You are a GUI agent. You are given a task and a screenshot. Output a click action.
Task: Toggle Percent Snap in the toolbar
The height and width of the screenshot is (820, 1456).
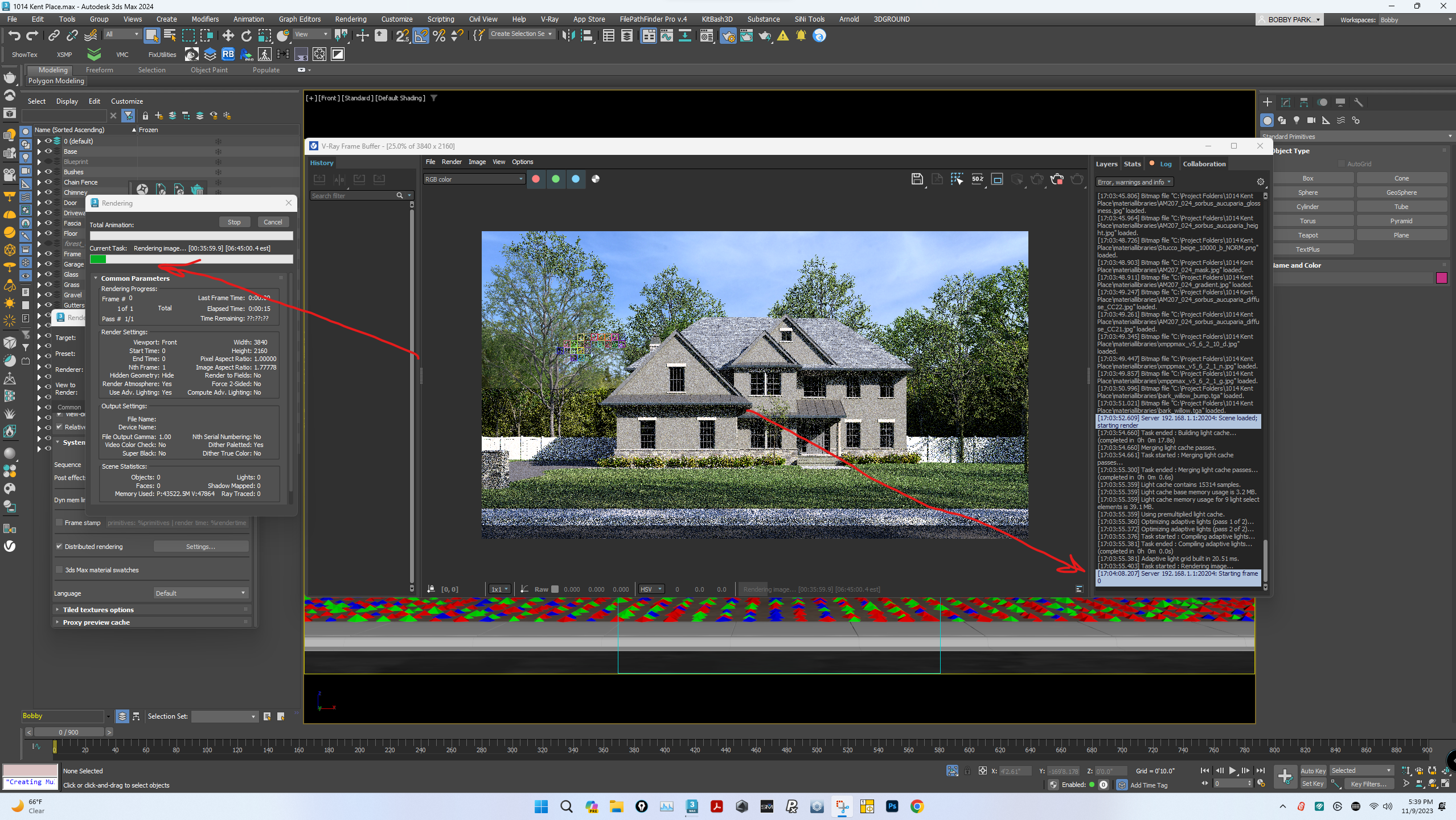439,36
